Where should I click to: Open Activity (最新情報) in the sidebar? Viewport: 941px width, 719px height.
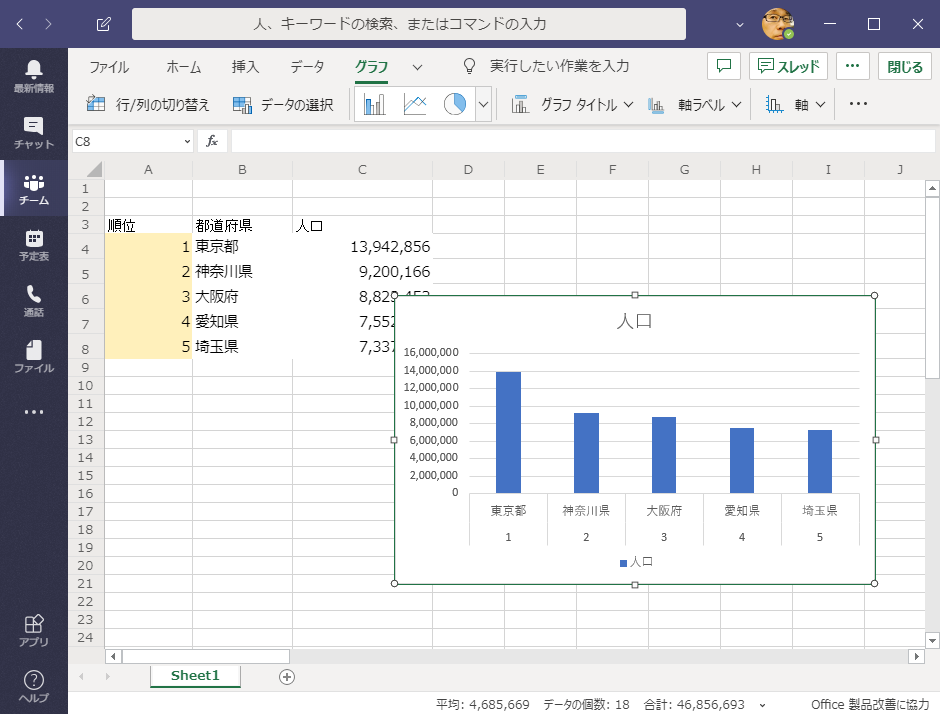(x=34, y=76)
